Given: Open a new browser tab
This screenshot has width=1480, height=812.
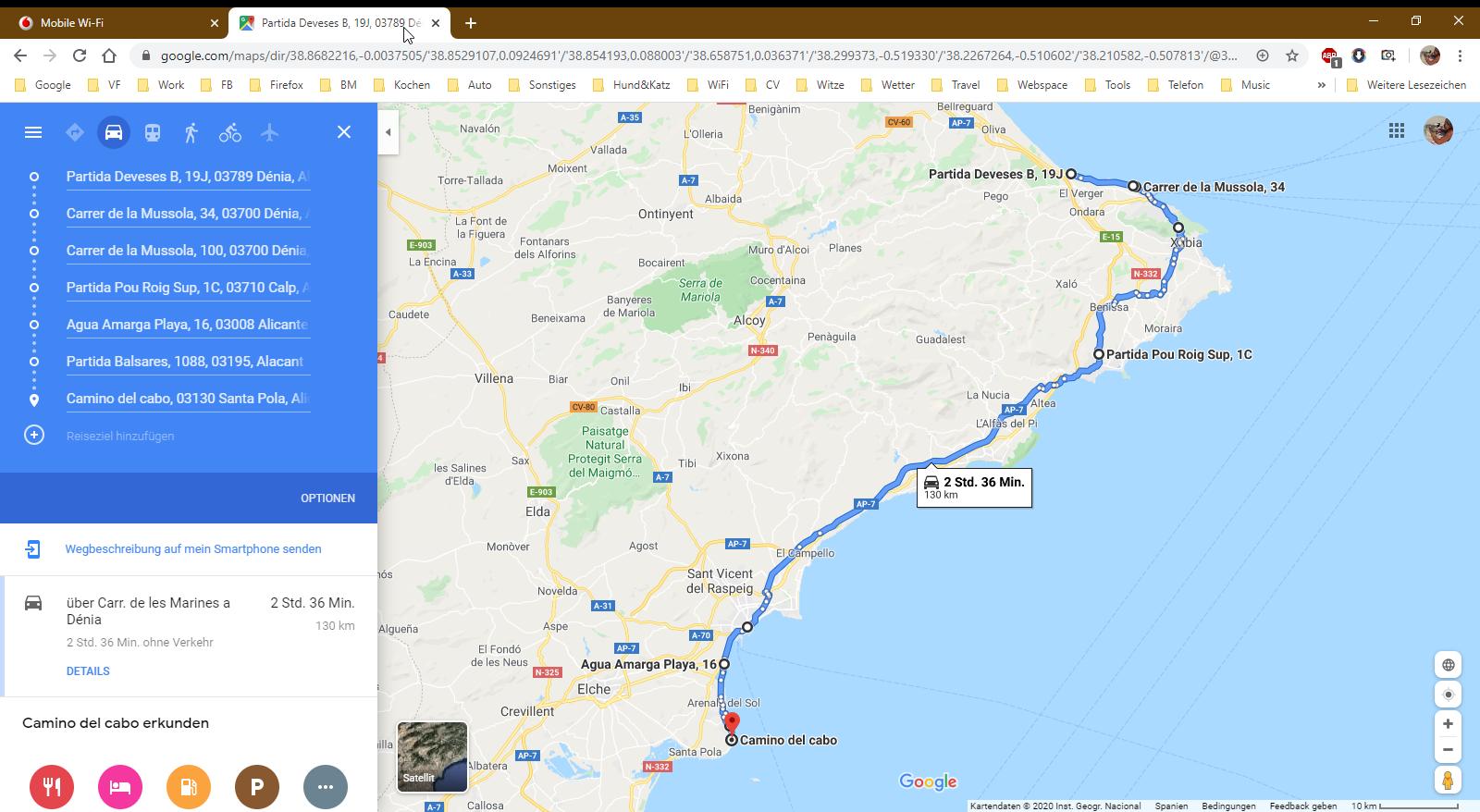Looking at the screenshot, I should [471, 23].
